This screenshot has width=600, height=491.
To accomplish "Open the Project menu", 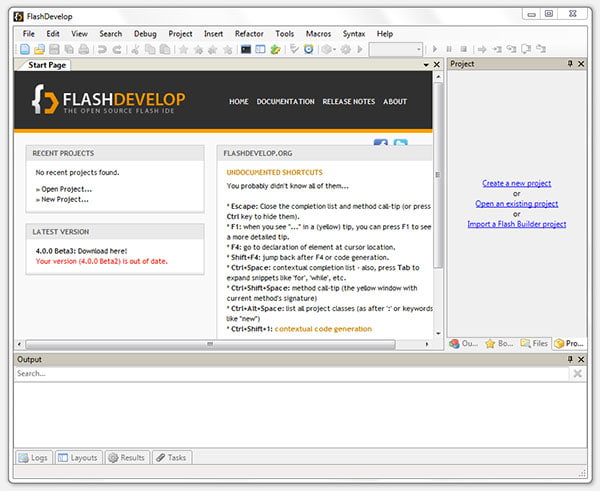I will point(180,34).
